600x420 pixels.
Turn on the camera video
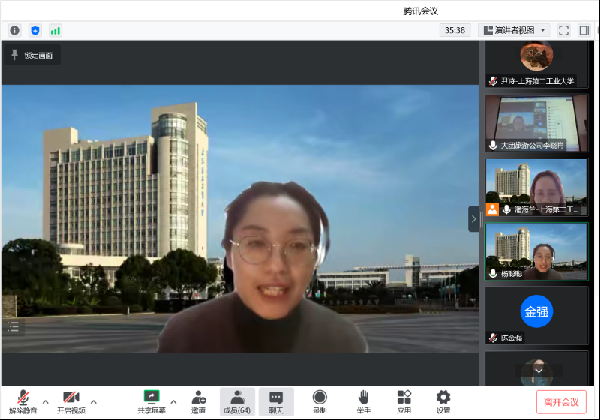[71, 398]
